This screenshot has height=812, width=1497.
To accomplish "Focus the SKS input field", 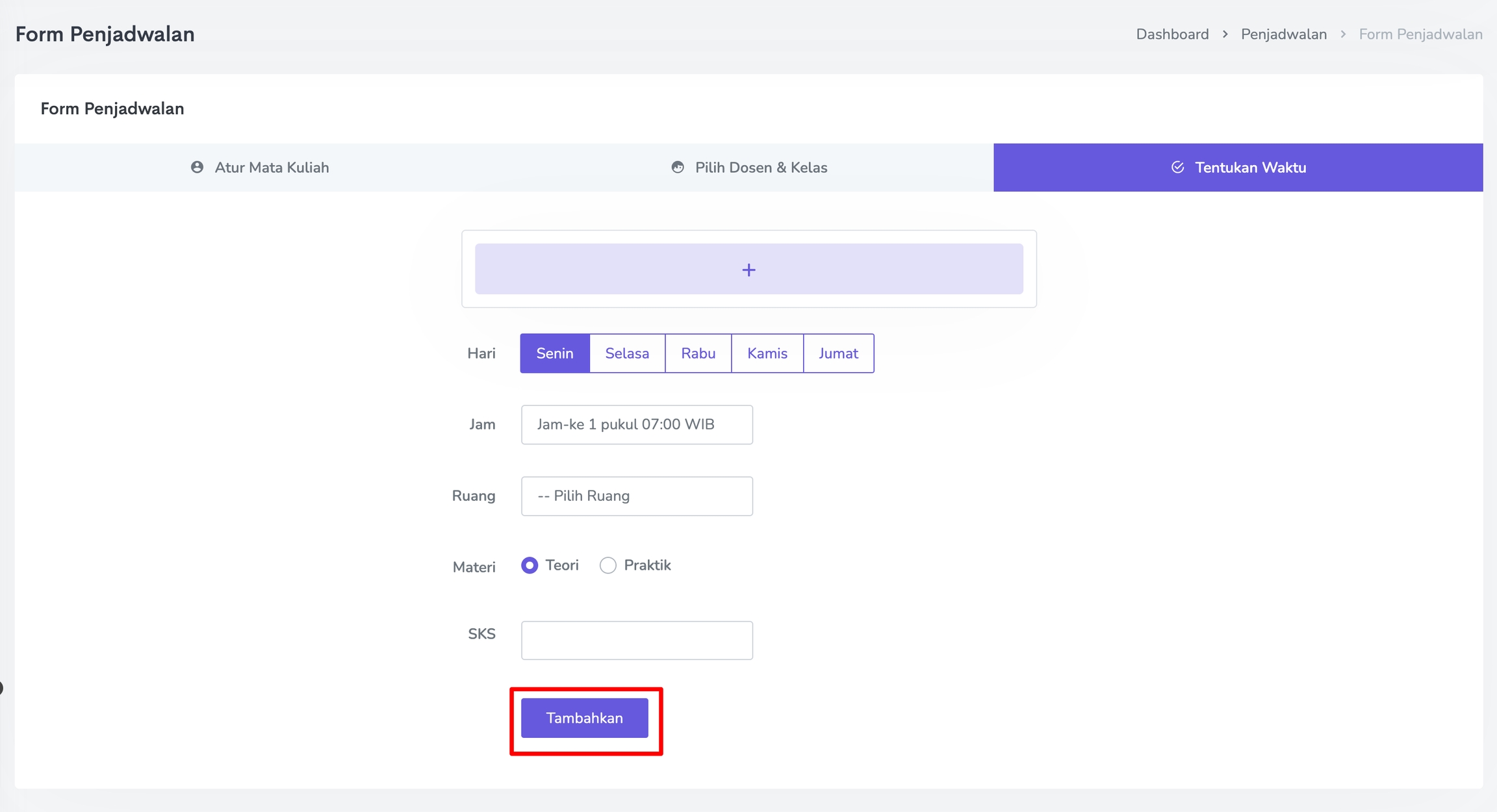I will 637,641.
